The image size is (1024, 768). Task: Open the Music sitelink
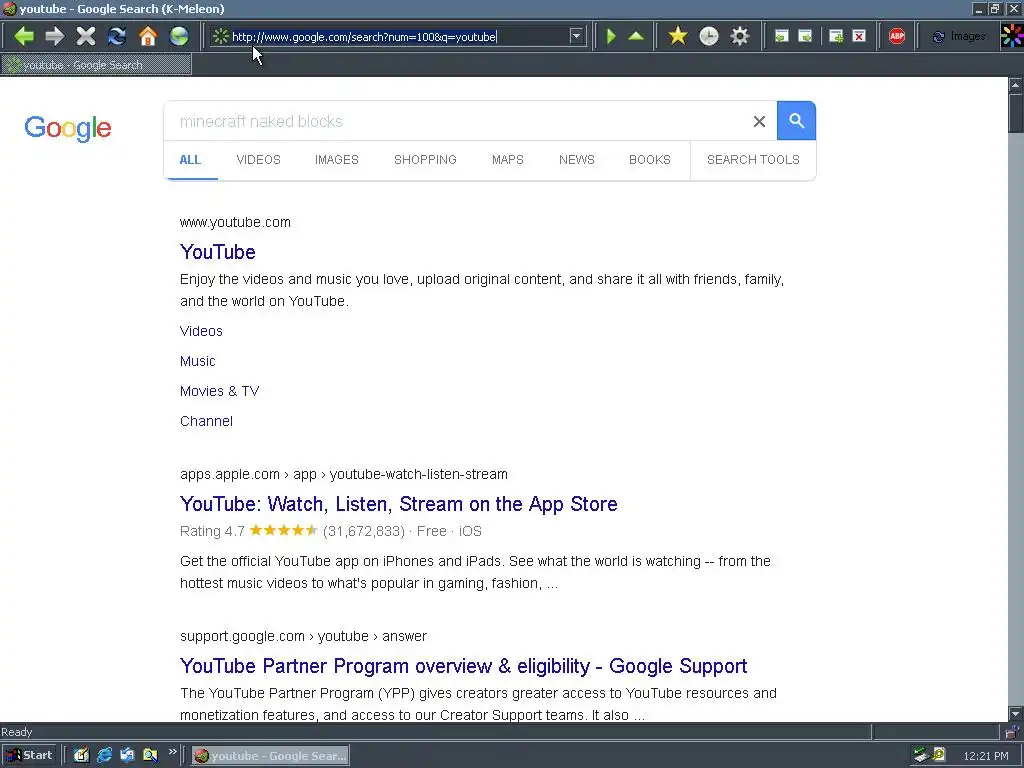[x=197, y=361]
